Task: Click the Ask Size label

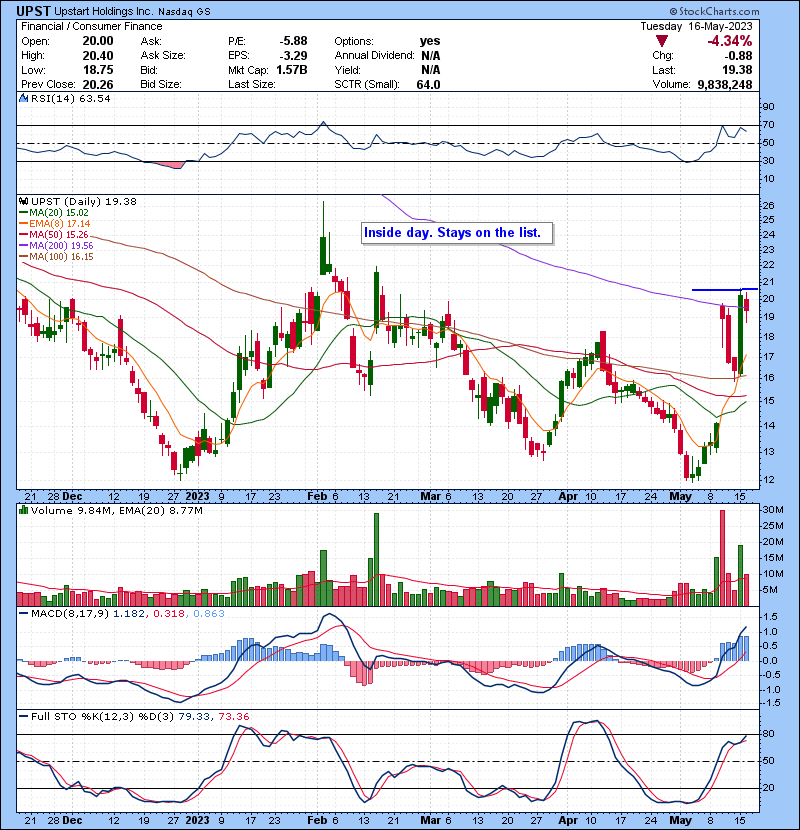Action: [163, 55]
